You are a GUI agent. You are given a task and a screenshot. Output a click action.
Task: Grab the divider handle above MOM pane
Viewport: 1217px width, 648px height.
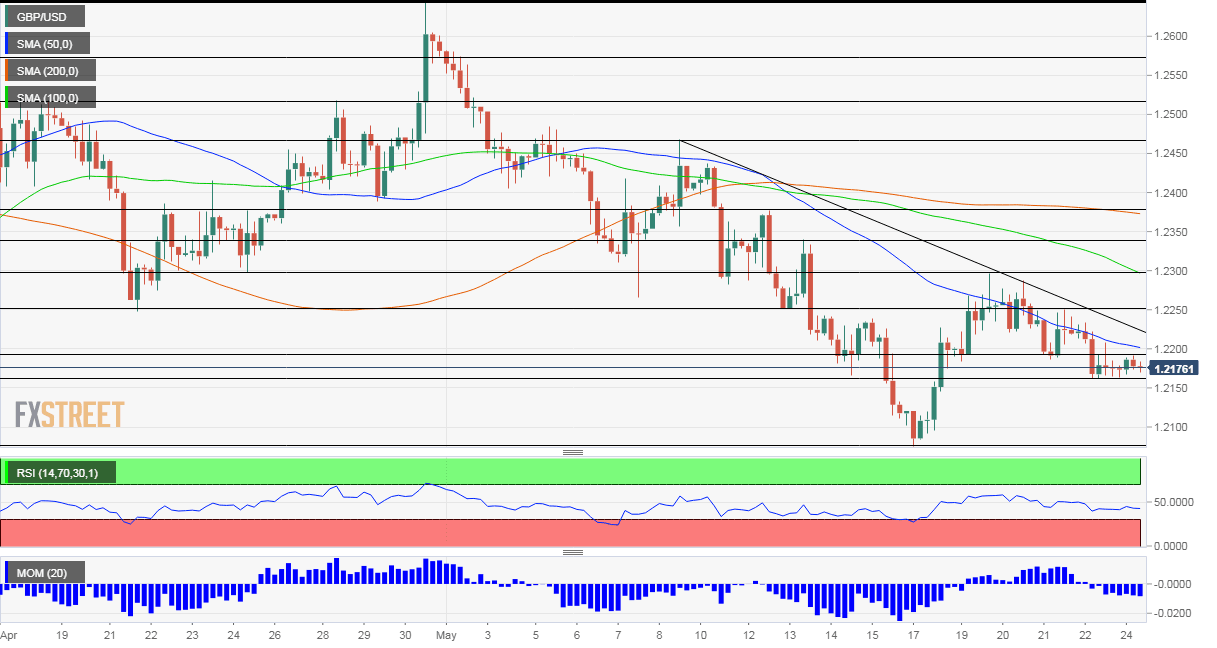coord(573,552)
